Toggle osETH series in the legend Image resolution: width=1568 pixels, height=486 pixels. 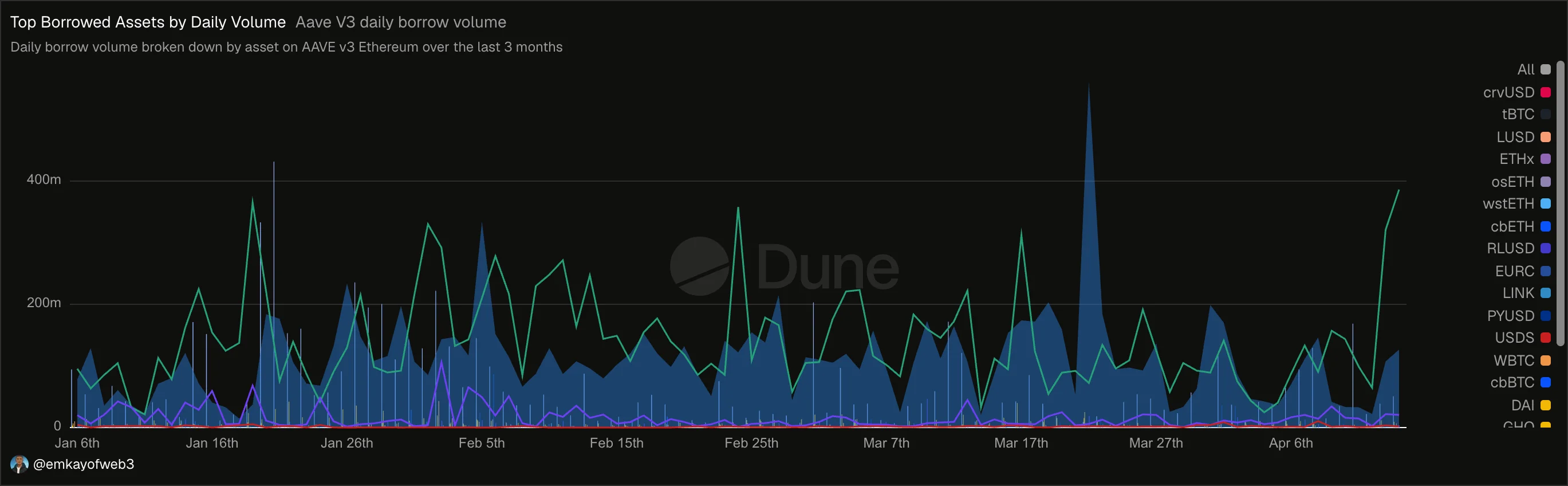(x=1520, y=182)
